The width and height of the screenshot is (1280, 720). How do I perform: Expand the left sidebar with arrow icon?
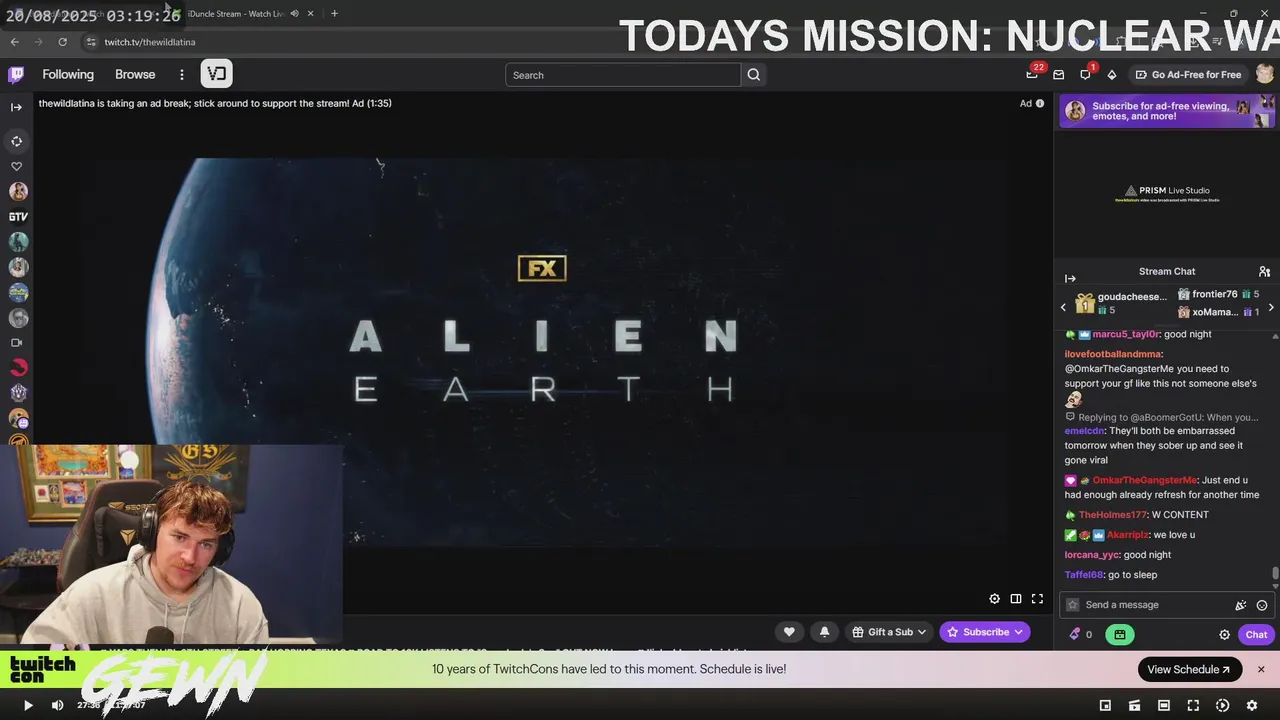coord(16,107)
